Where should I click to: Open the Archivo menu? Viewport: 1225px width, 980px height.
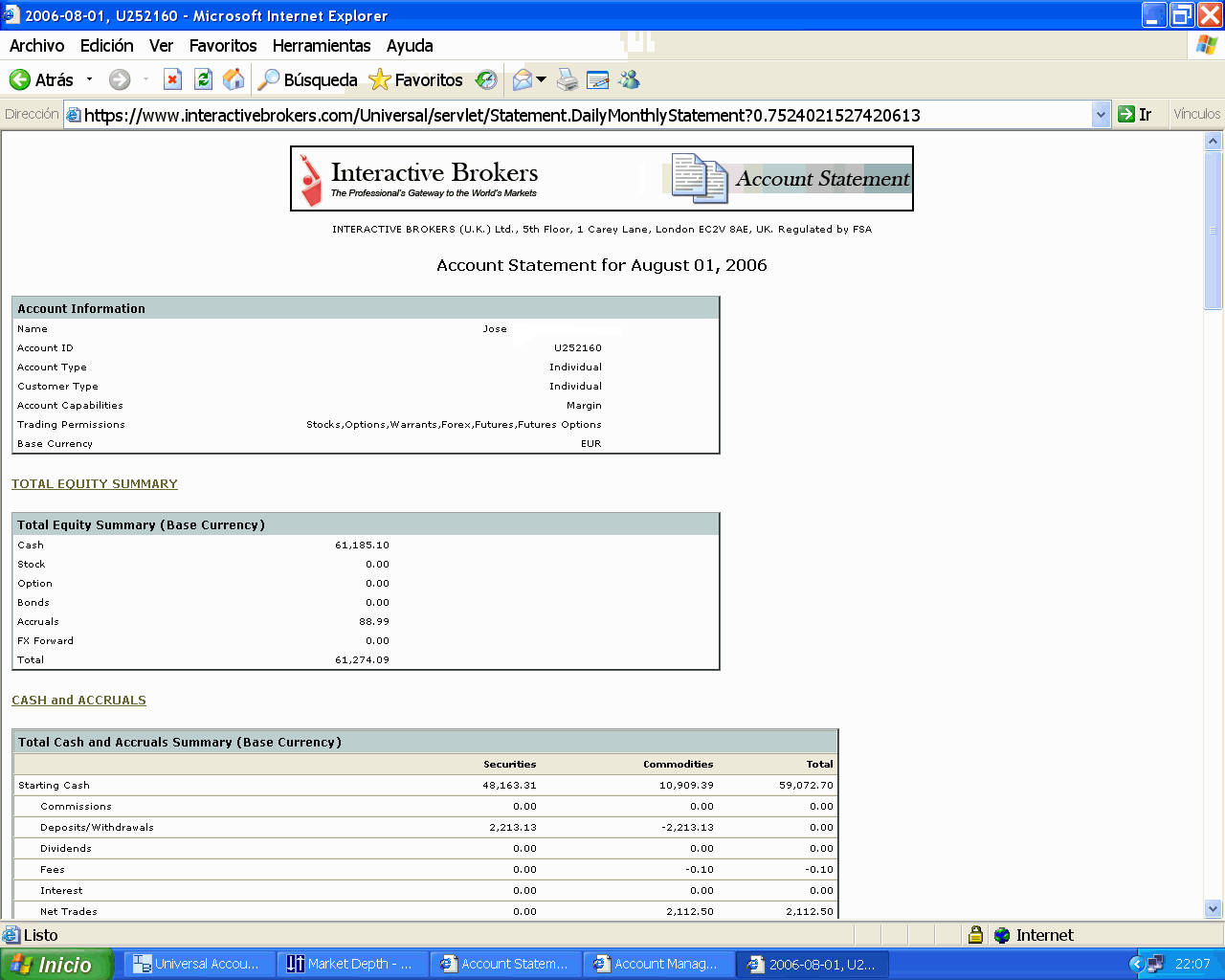click(x=36, y=45)
